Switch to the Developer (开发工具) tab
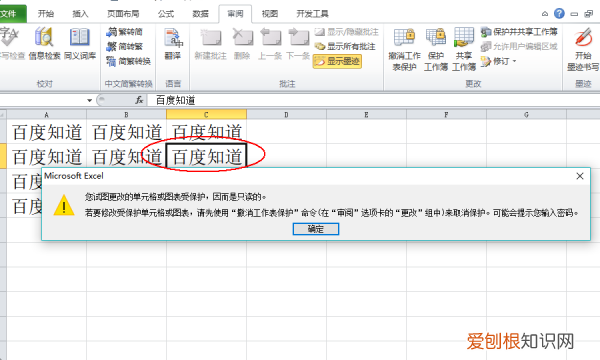600x360 pixels. click(x=312, y=14)
